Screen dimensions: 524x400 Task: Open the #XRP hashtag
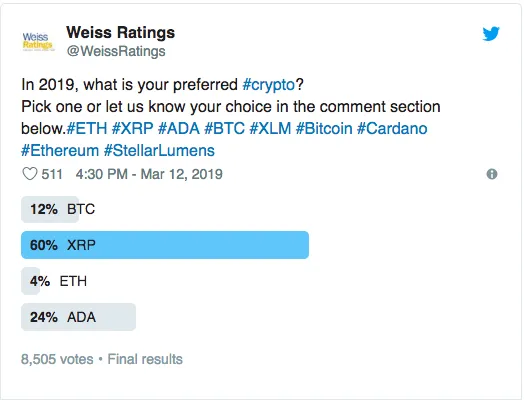click(132, 129)
